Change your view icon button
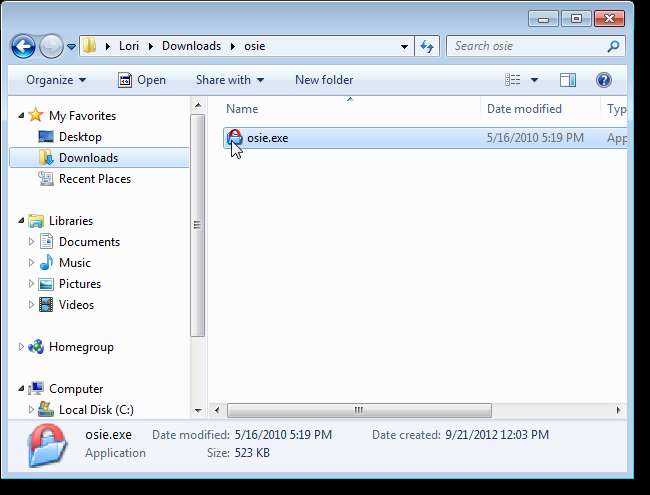Viewport: 650px width, 495px height. point(512,80)
